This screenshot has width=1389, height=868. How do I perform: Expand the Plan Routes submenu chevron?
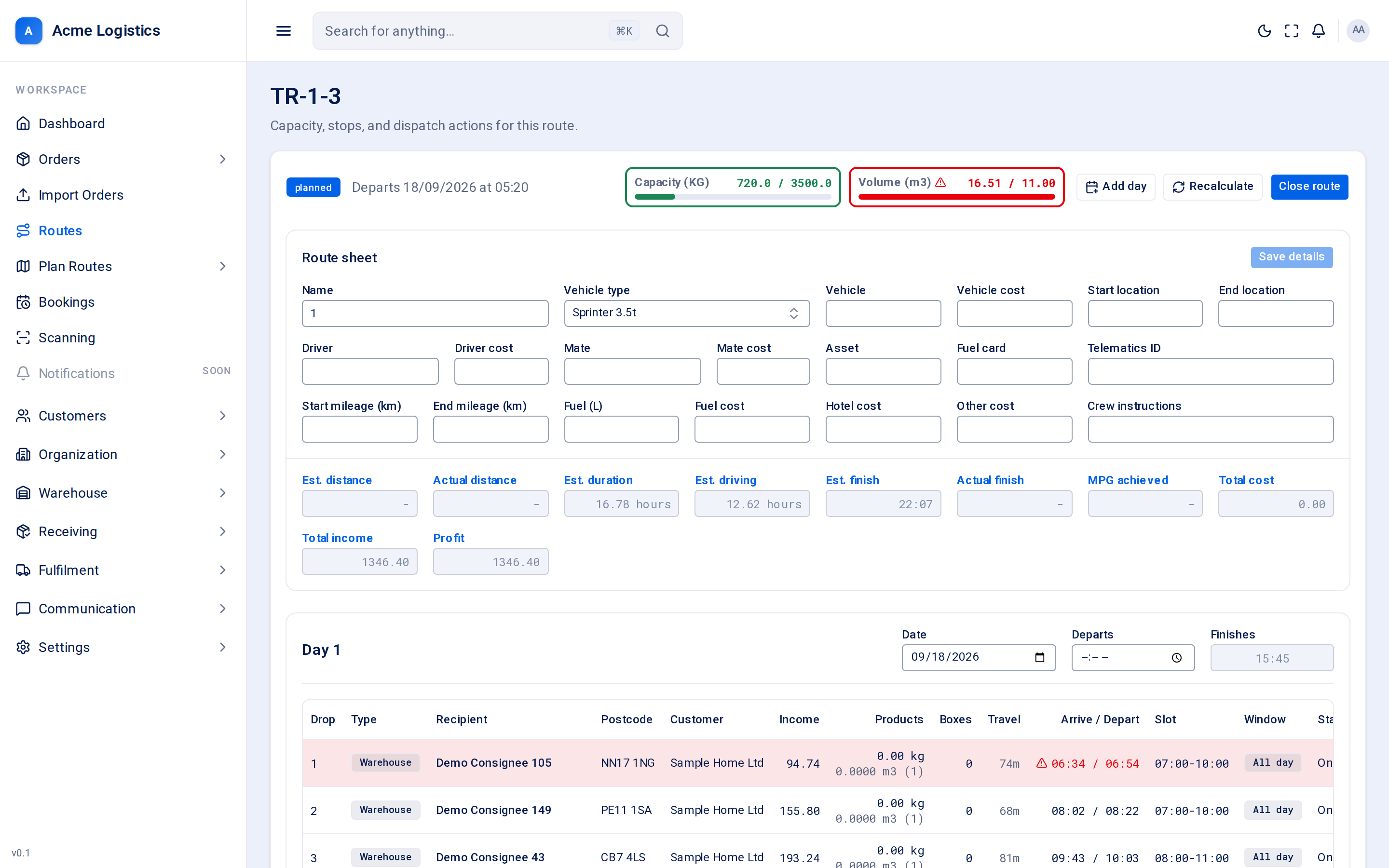[x=223, y=266]
